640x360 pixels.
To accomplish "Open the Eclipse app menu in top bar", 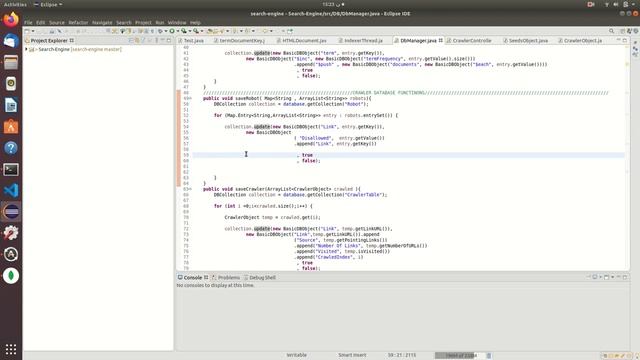I will pyautogui.click(x=48, y=4).
